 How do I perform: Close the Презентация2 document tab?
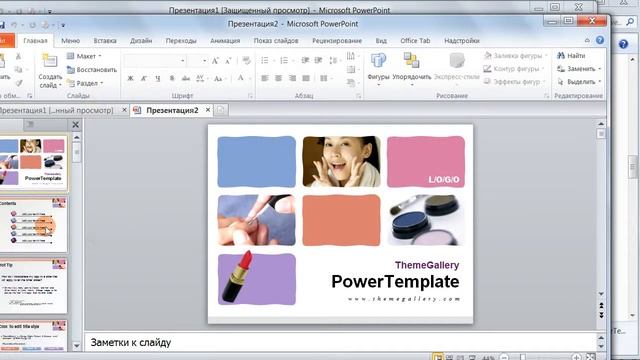pyautogui.click(x=208, y=110)
